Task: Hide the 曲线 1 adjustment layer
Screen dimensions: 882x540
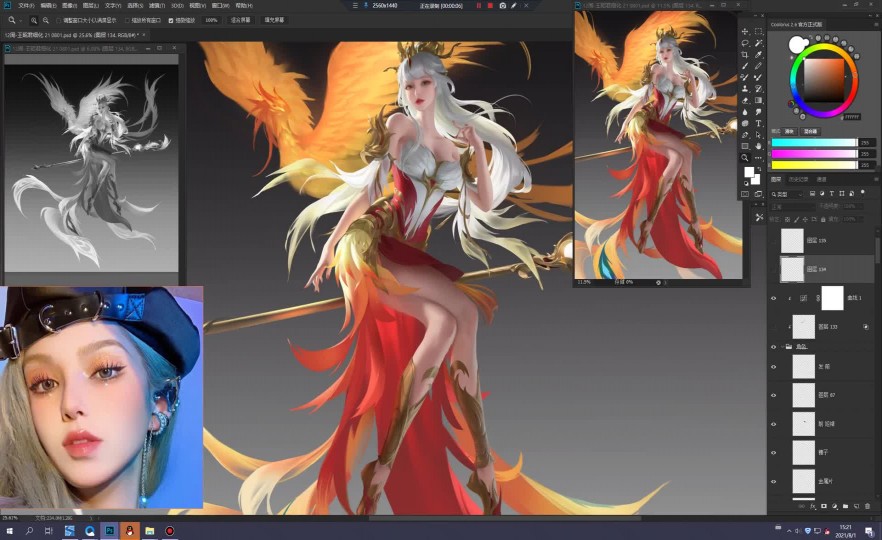Action: point(773,299)
